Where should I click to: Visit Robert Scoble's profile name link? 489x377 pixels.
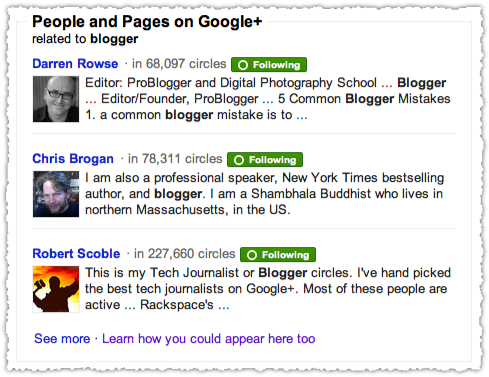(76, 254)
